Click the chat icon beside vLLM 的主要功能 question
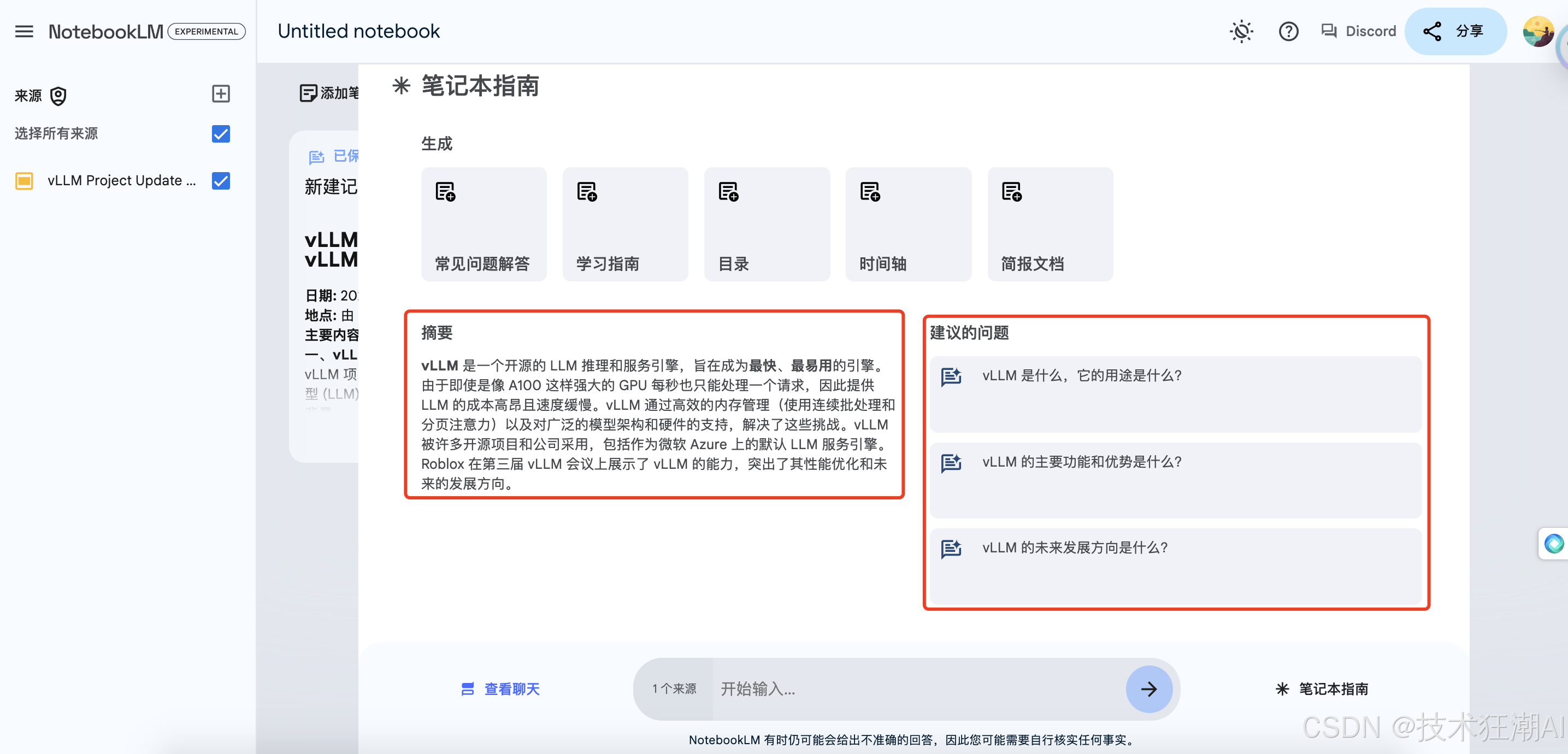This screenshot has height=754, width=1568. point(951,463)
